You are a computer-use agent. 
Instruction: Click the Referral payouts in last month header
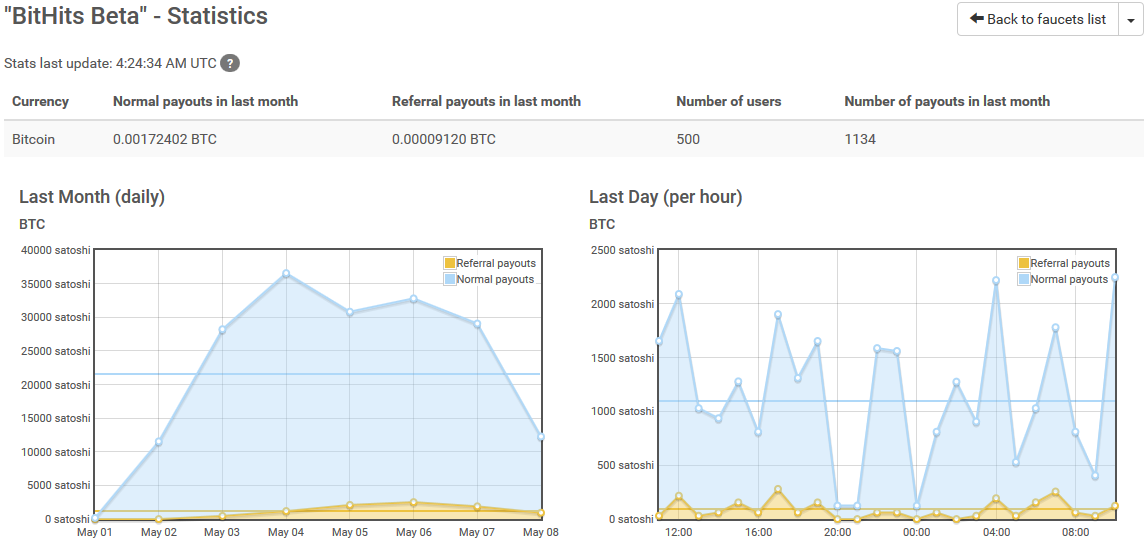[486, 102]
